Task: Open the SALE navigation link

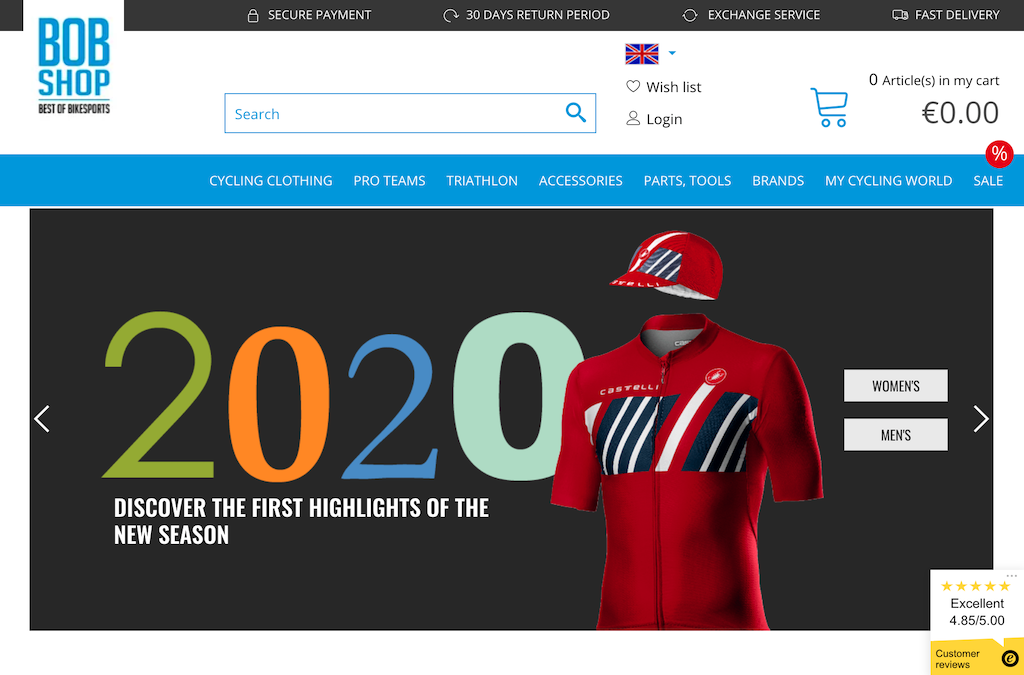Action: 987,181
